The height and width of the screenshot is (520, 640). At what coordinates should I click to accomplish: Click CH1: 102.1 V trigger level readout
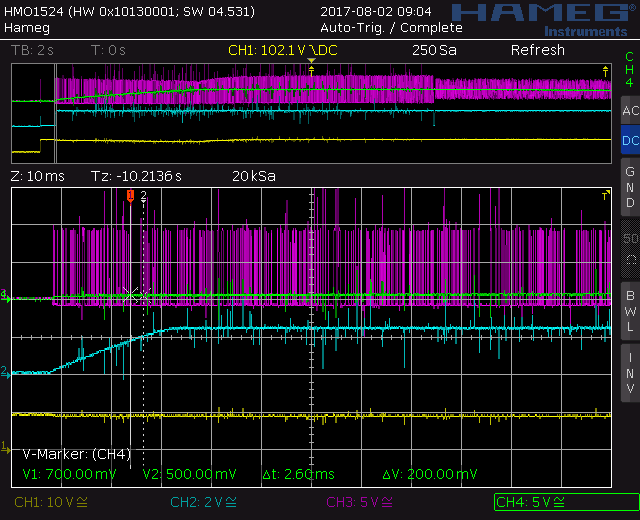[x=282, y=50]
